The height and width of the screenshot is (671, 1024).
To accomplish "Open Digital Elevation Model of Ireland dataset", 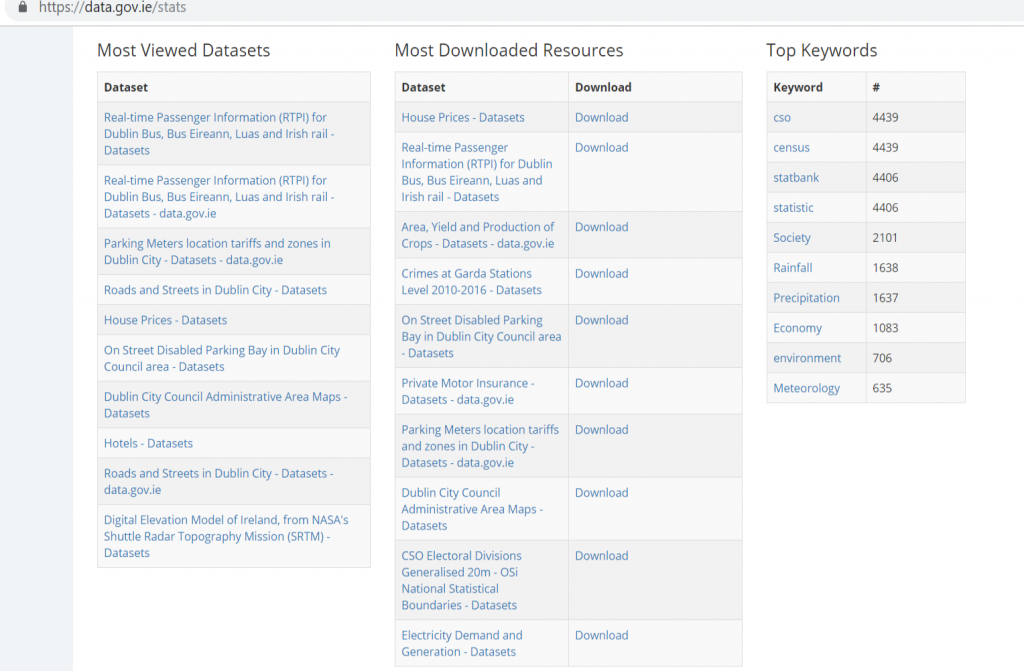I will 226,536.
